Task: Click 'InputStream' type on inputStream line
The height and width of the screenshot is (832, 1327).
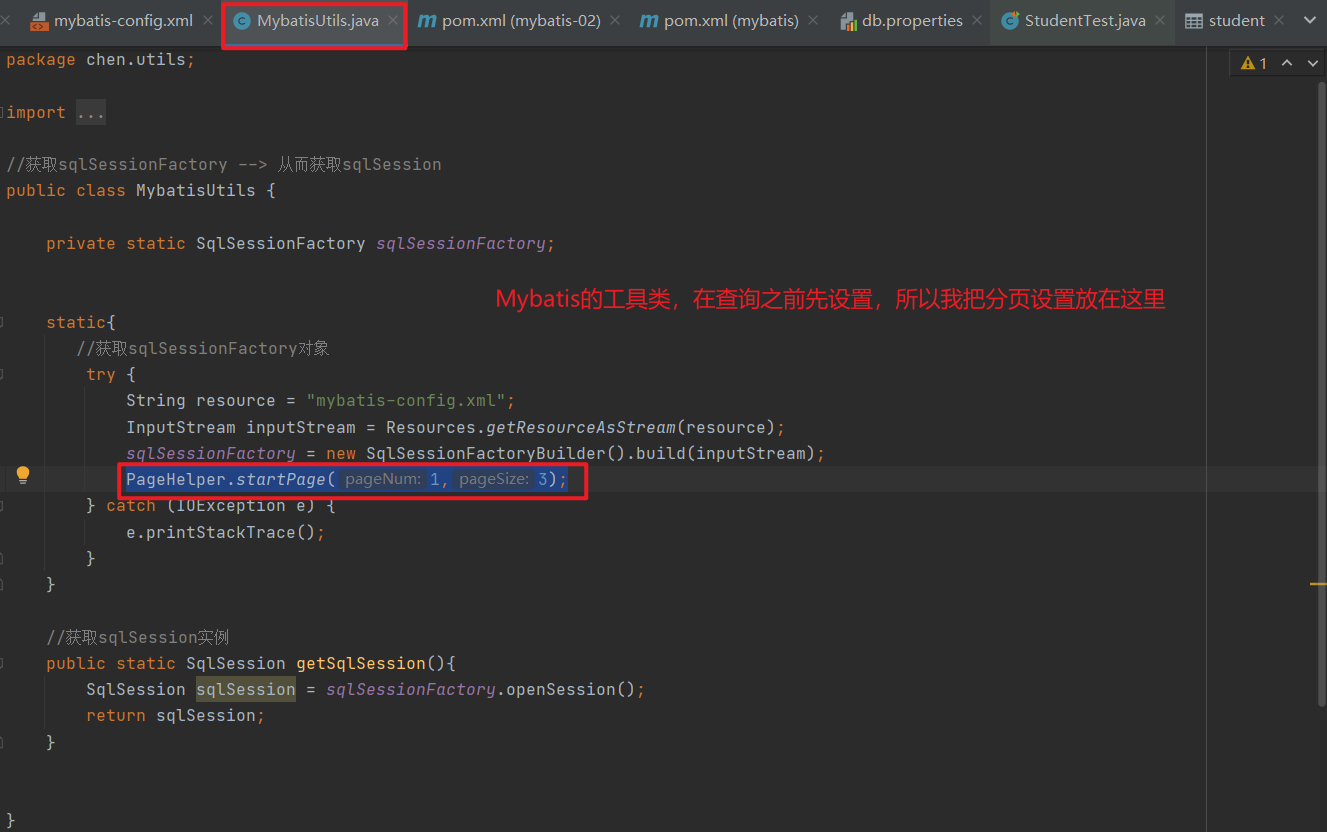Action: coord(181,427)
